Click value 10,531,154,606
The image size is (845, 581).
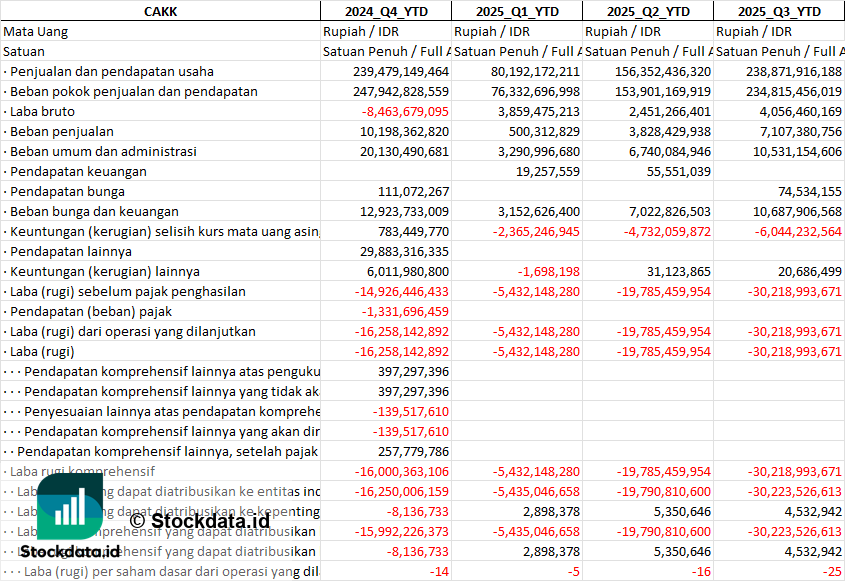[798, 151]
